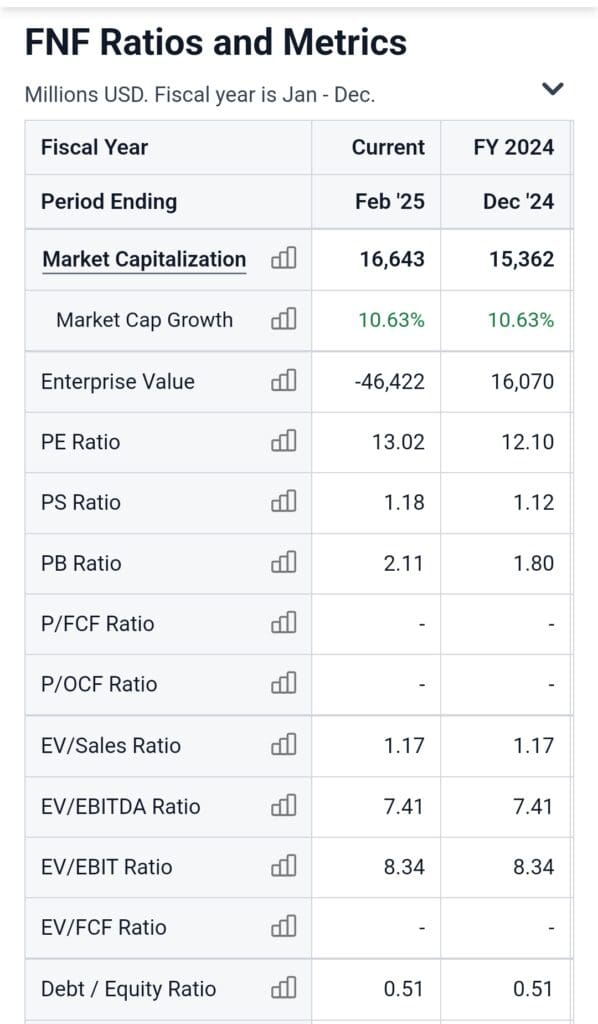Open the EV/Sales Ratio chart icon

(283, 745)
